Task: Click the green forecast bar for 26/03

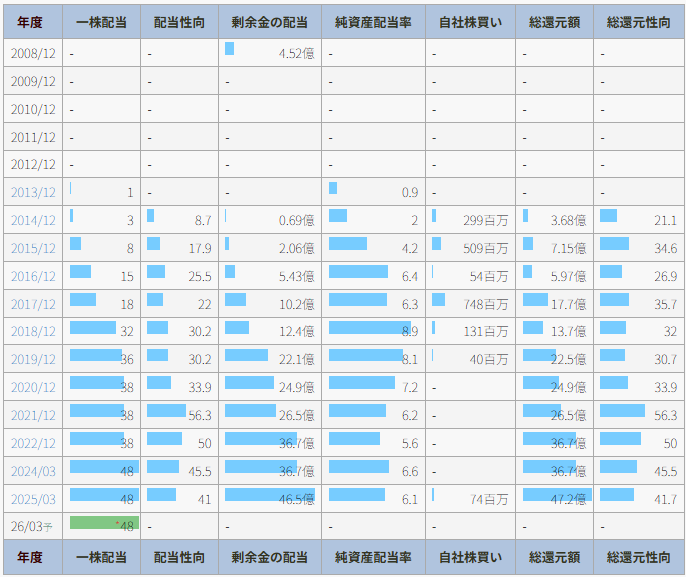Action: point(103,524)
